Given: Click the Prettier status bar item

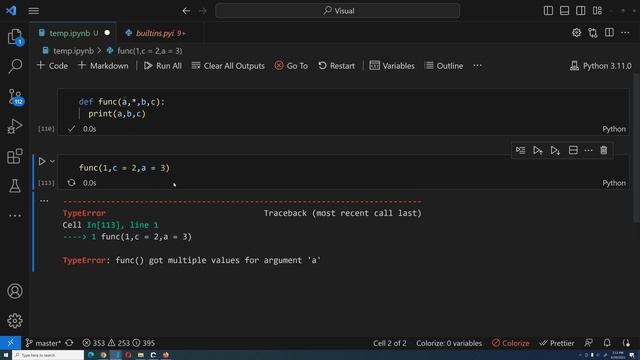Looking at the screenshot, I should [x=557, y=343].
